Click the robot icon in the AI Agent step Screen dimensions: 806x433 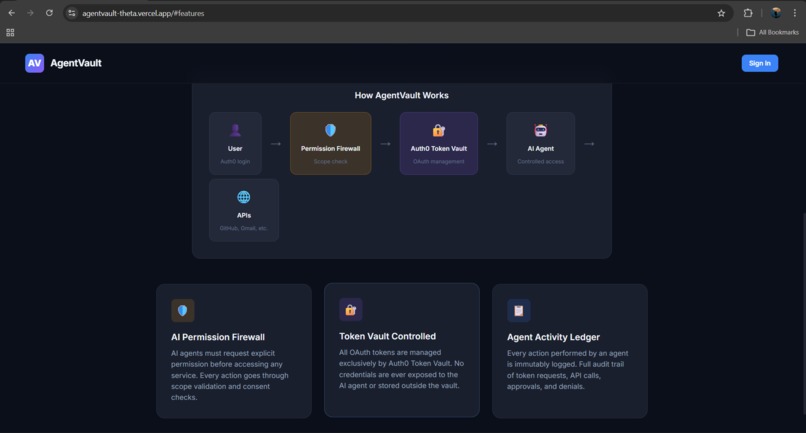point(540,131)
